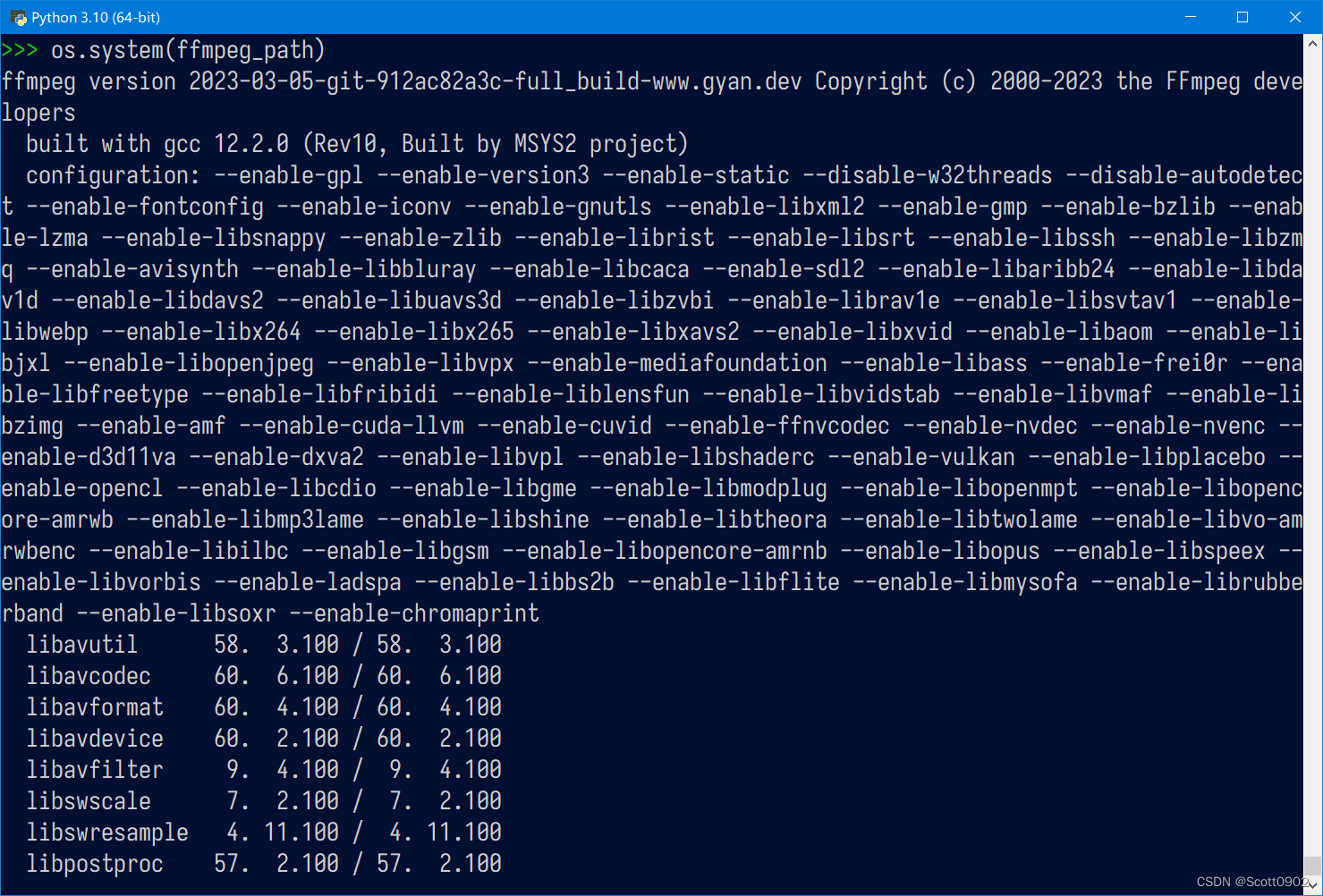
Task: Click the vertical scrollbar thumb
Action: click(1312, 866)
